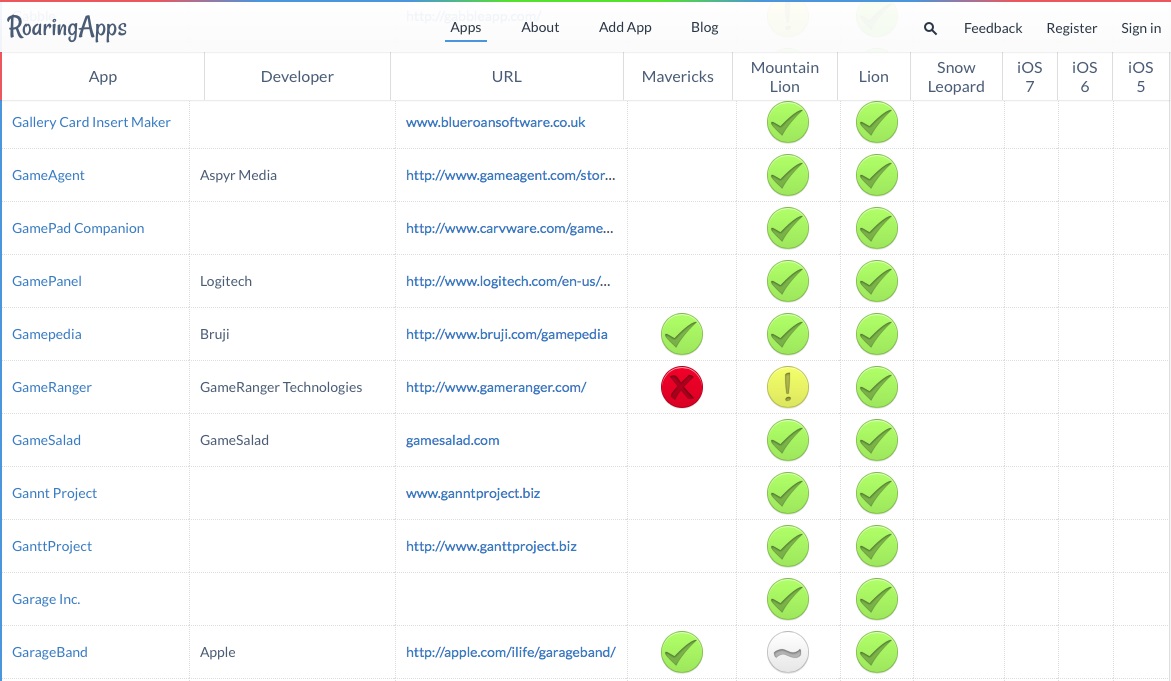Sort by iOS 7 column header
Screen dimensions: 1171x681
click(1030, 76)
